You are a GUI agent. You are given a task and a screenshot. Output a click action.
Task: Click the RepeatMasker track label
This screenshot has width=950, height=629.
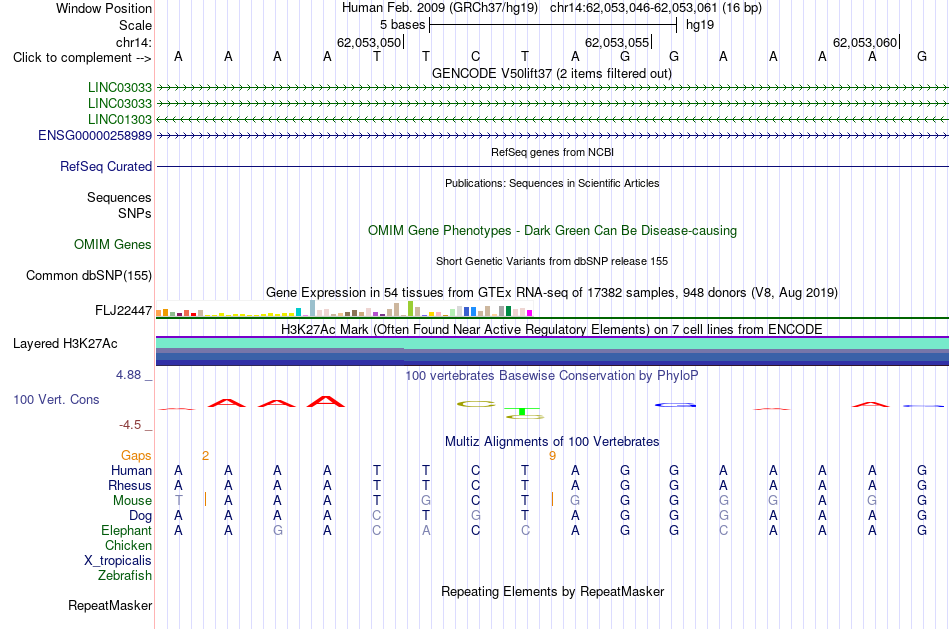pos(110,605)
